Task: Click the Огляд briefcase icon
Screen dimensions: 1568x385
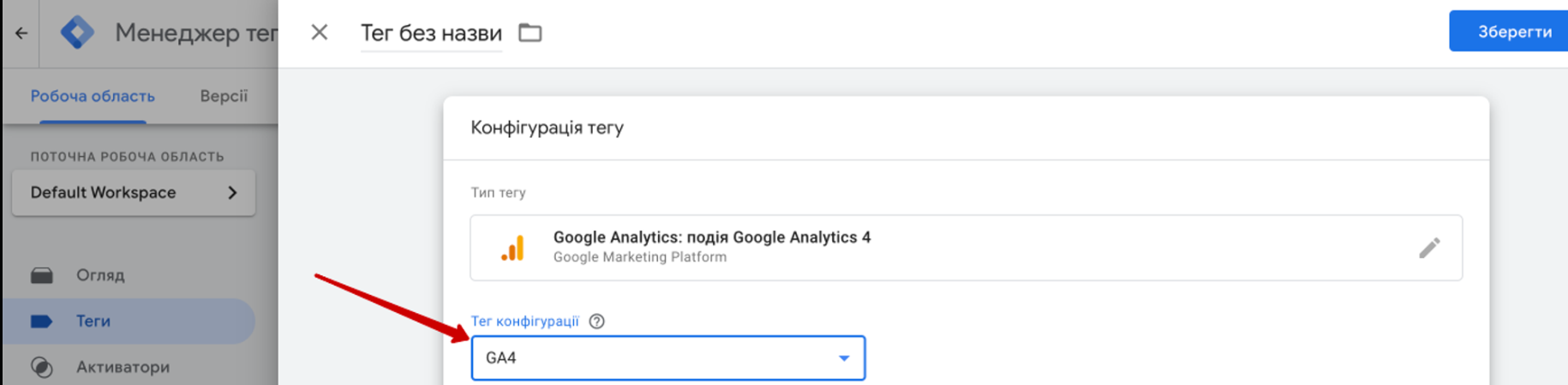Action: coord(42,275)
